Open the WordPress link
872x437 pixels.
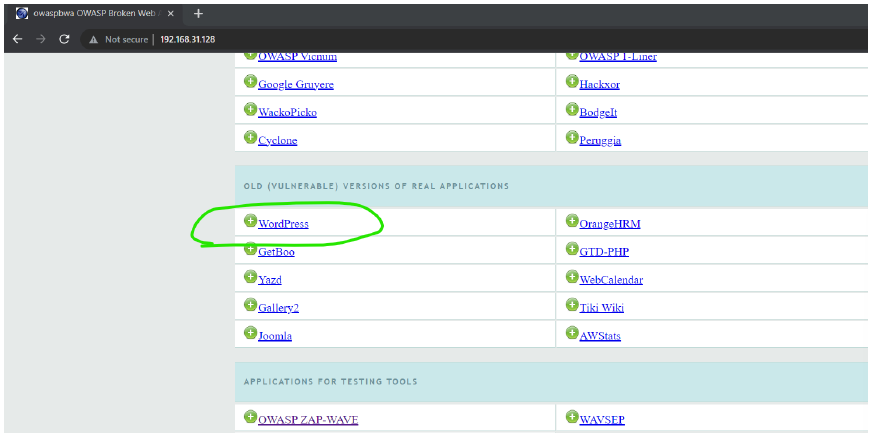pos(283,224)
